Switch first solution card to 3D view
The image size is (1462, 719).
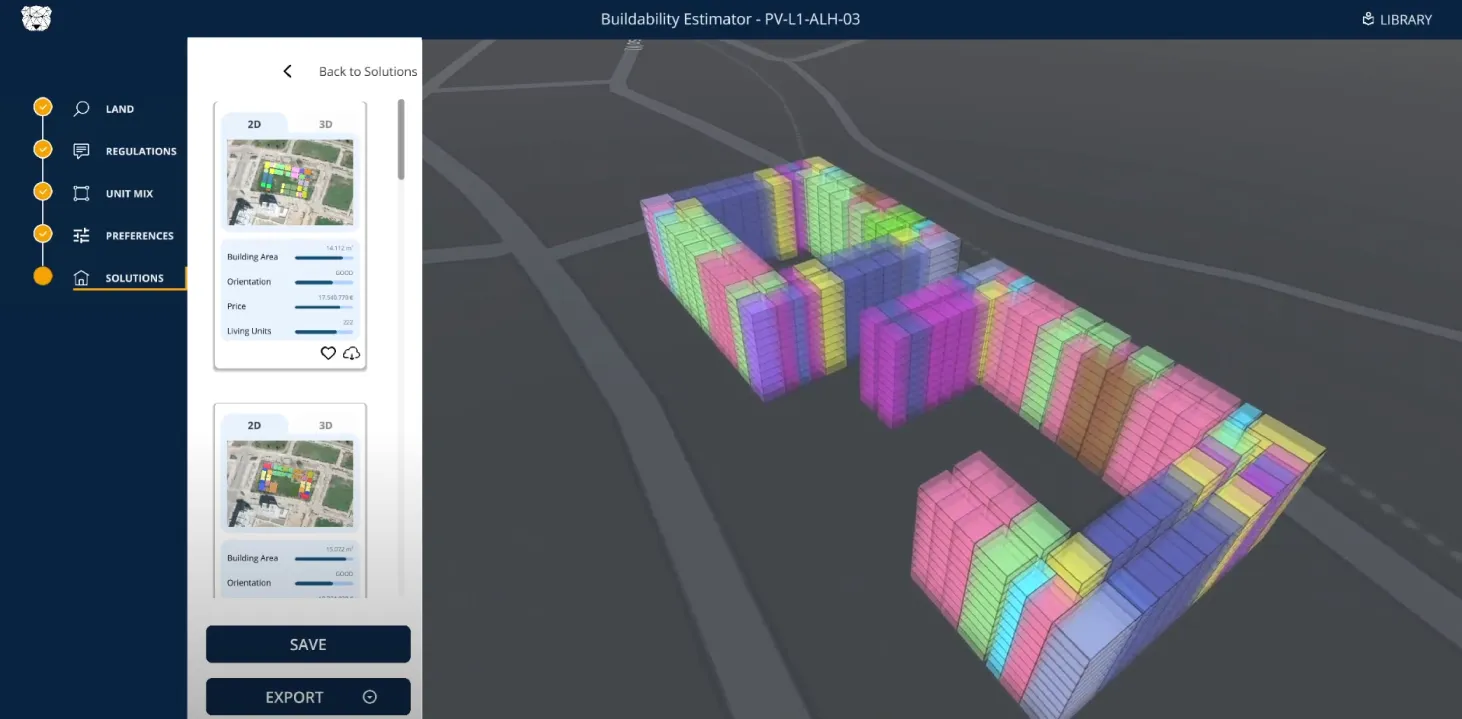[x=325, y=124]
